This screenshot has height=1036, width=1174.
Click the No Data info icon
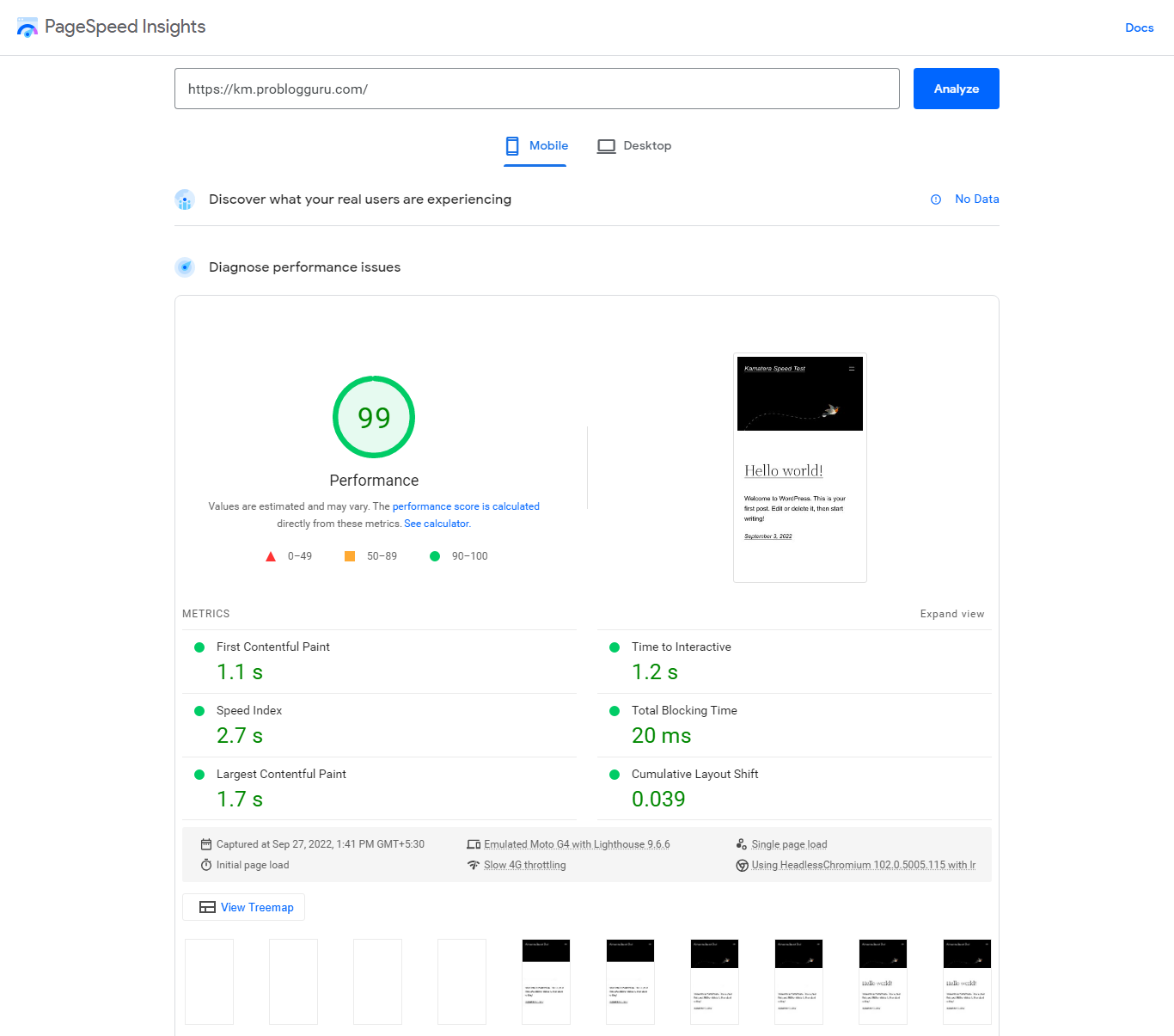coord(936,199)
